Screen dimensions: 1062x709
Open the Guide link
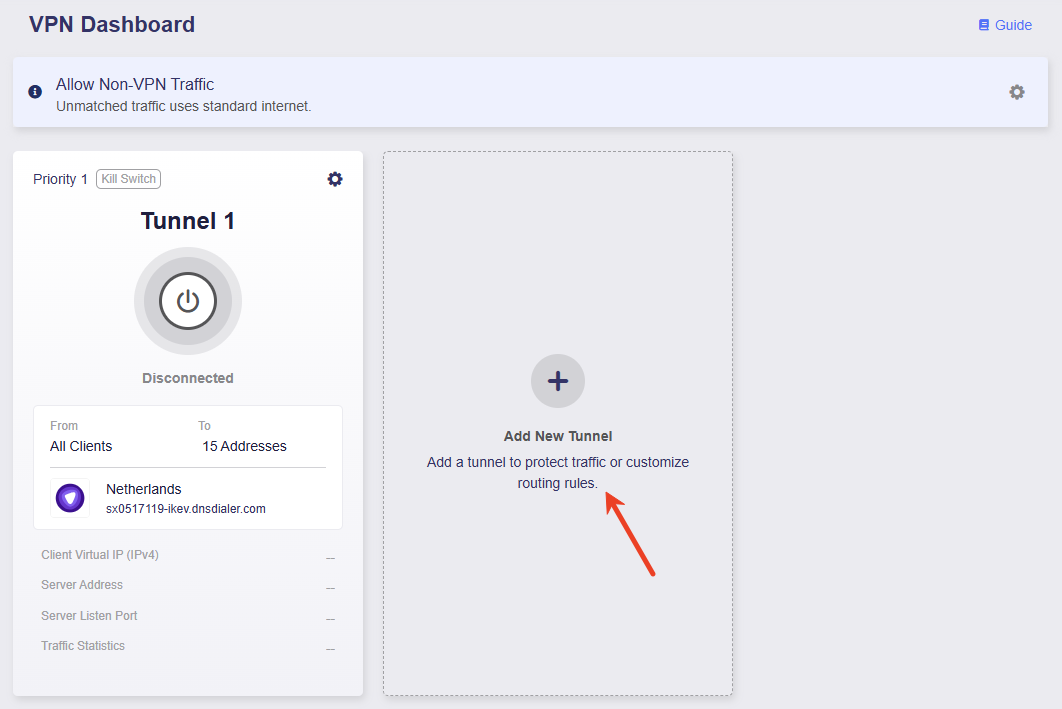pyautogui.click(x=1013, y=25)
